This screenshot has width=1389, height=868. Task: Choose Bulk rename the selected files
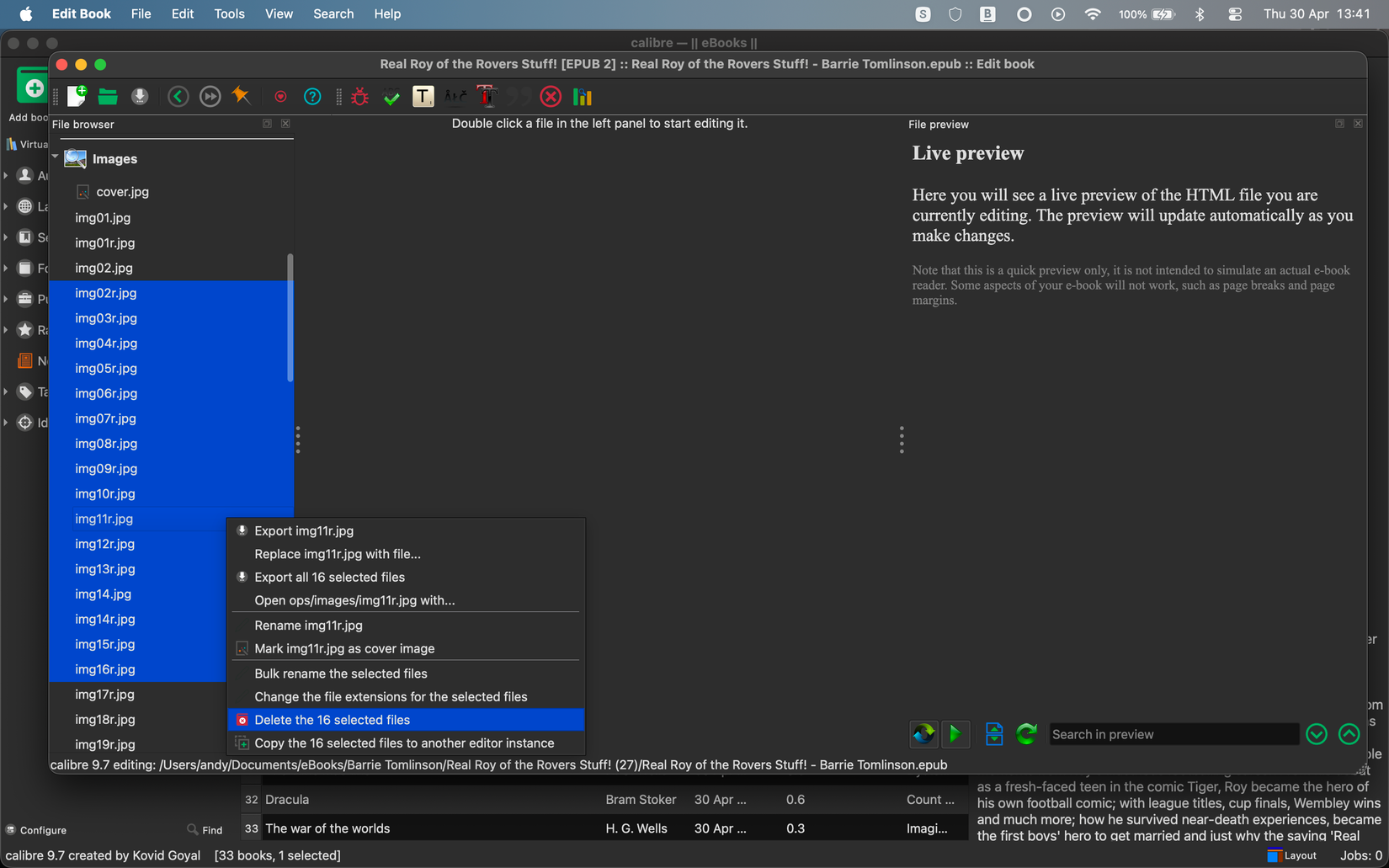coord(406,674)
